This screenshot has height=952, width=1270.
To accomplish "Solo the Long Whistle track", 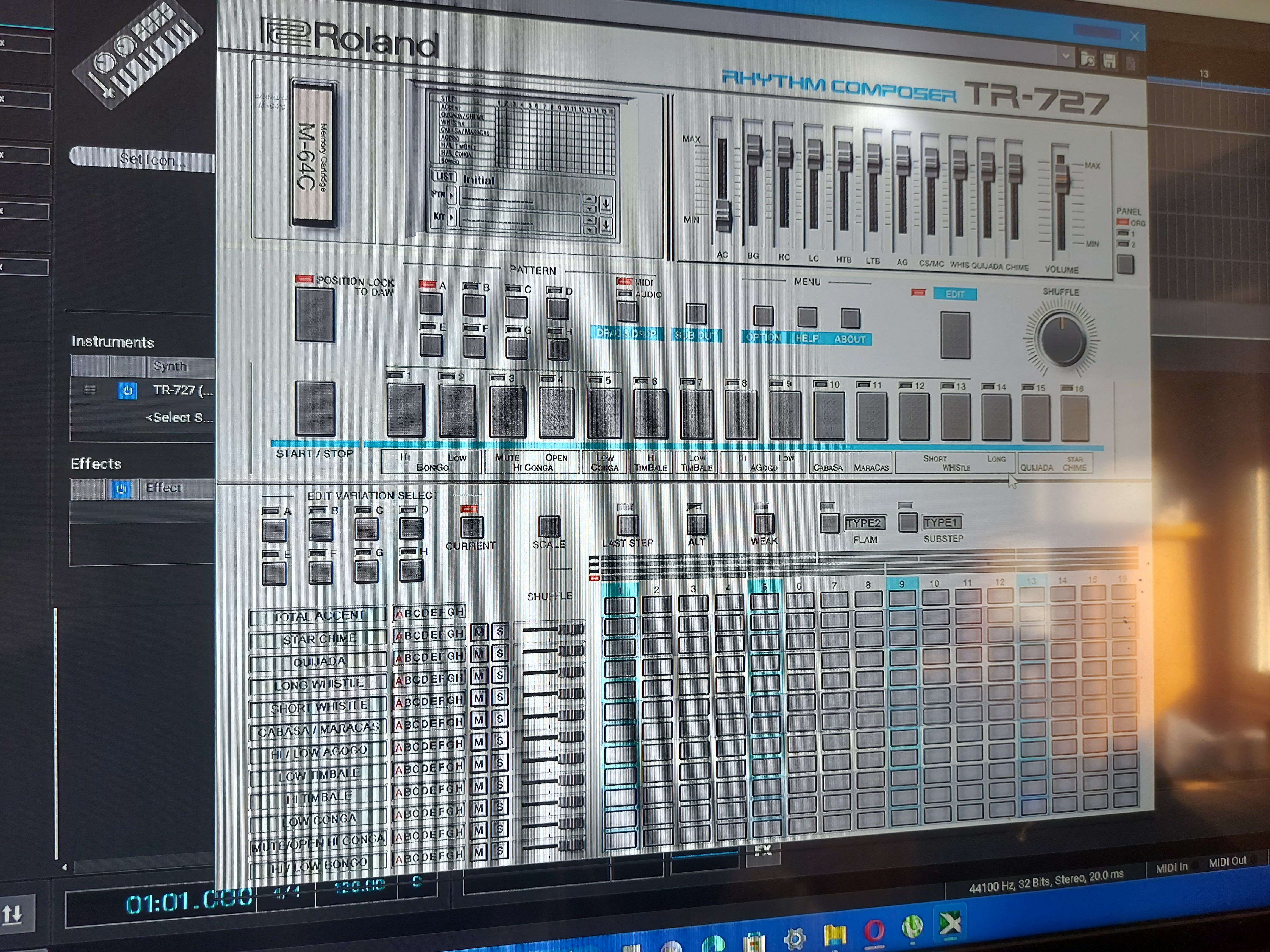I will pos(500,675).
